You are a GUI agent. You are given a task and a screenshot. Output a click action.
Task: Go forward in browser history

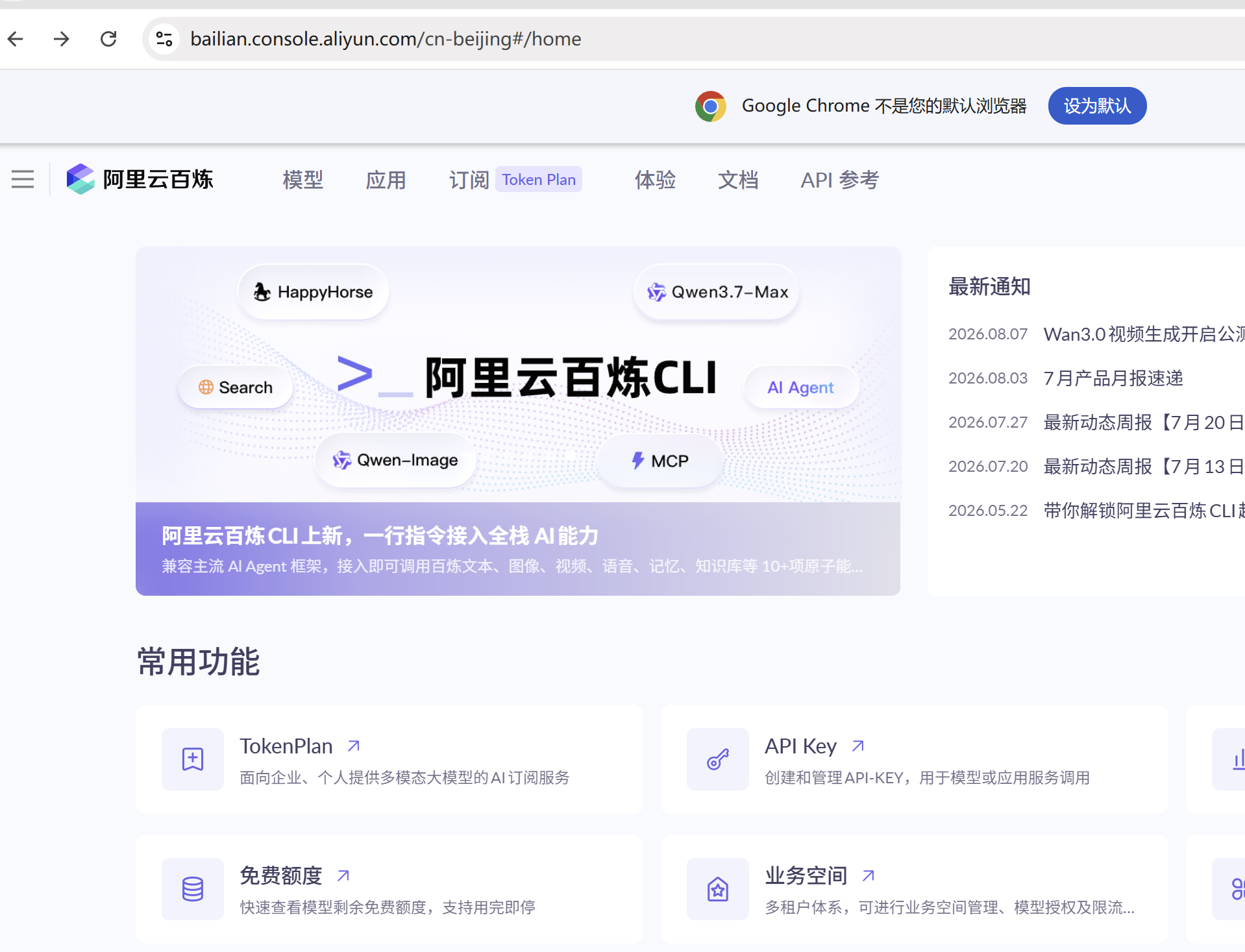coord(62,39)
